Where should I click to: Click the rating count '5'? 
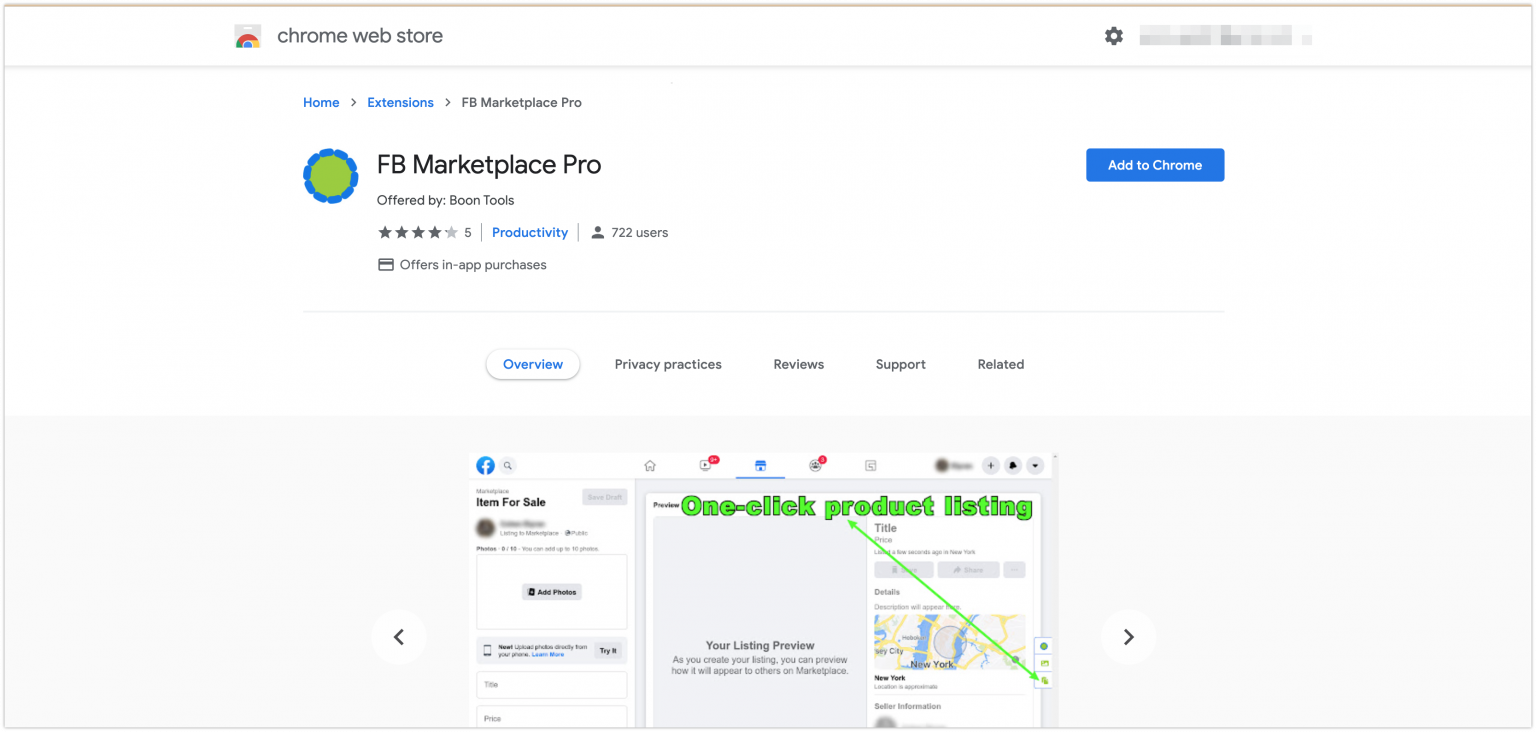pyautogui.click(x=467, y=232)
